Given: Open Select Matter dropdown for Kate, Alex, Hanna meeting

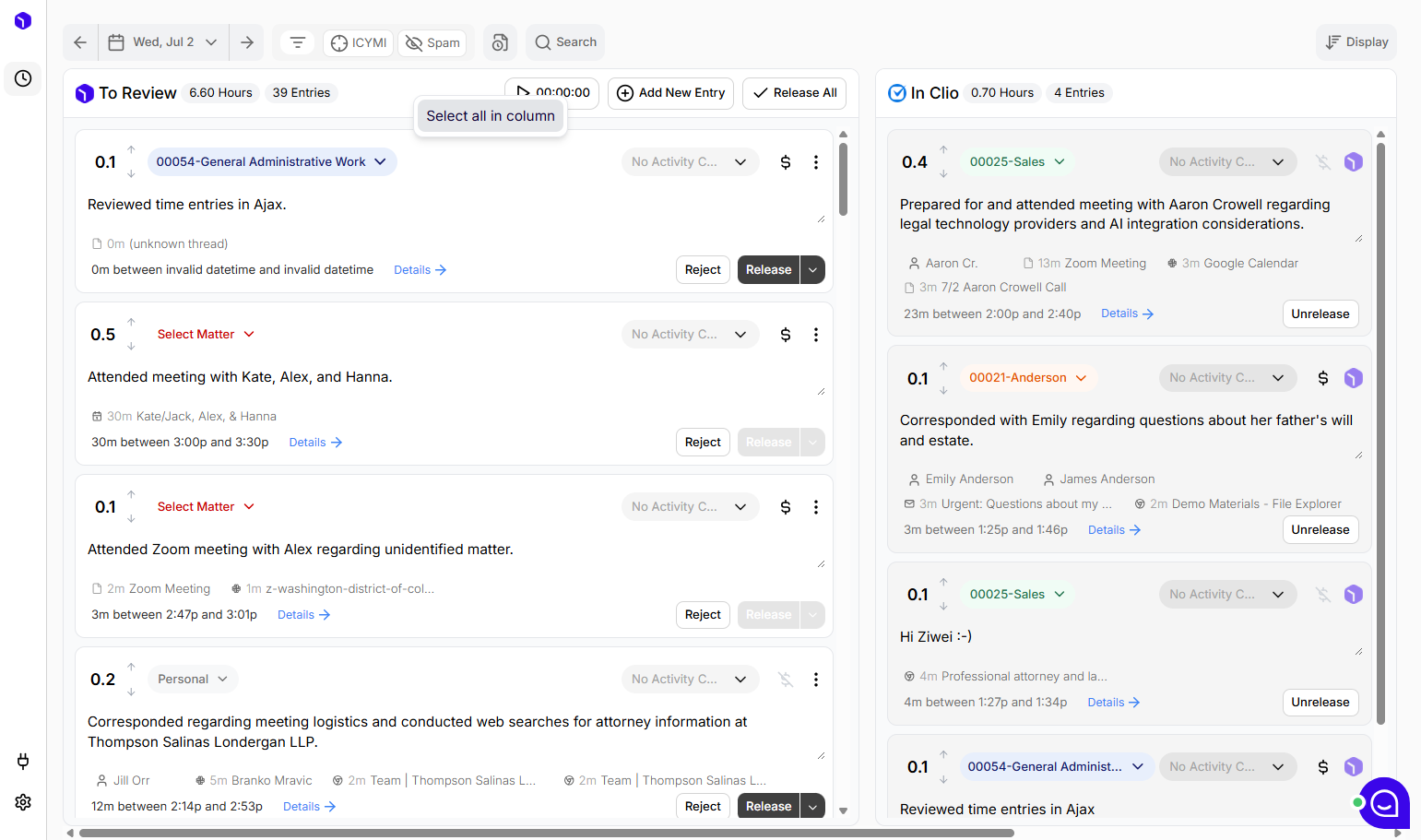Looking at the screenshot, I should [206, 335].
